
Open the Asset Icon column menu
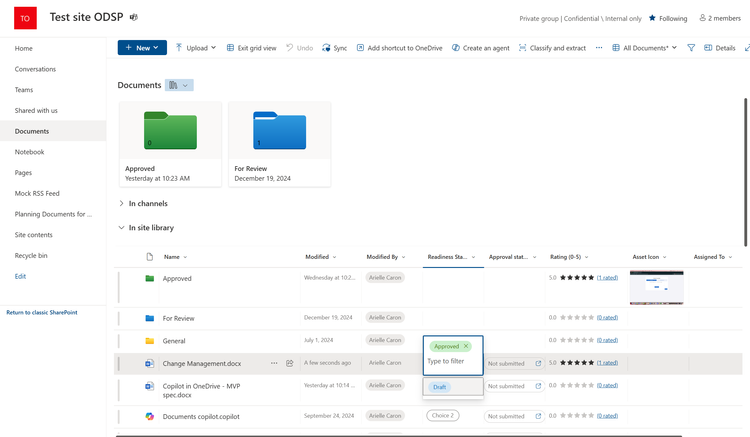[x=650, y=257]
